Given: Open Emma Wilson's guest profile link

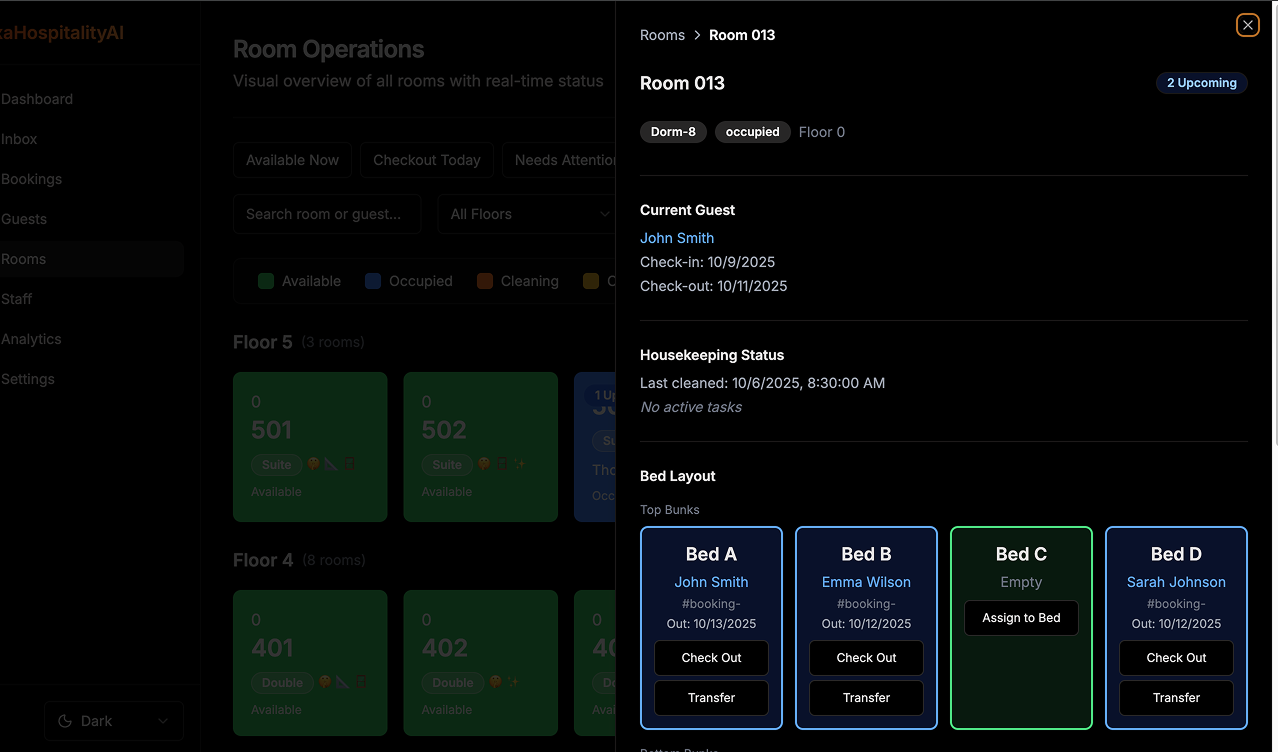Looking at the screenshot, I should point(866,582).
